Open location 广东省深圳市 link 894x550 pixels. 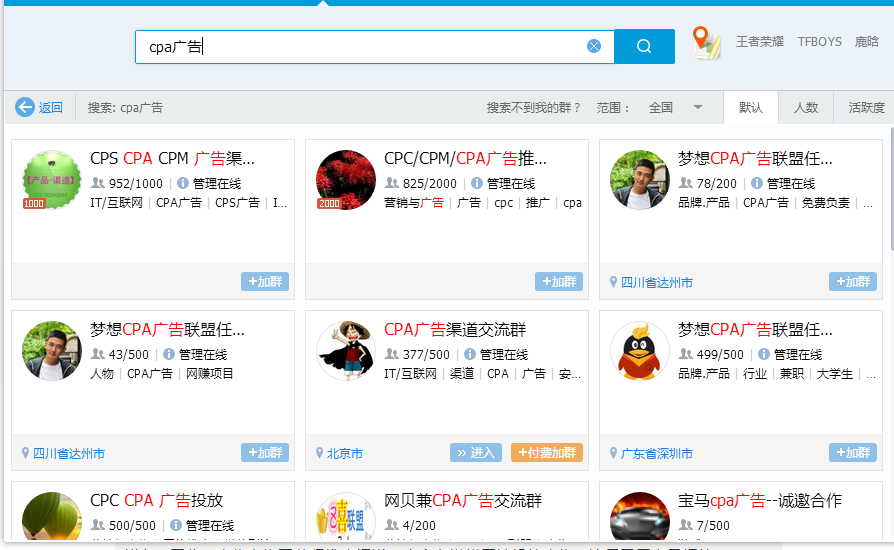click(x=656, y=454)
